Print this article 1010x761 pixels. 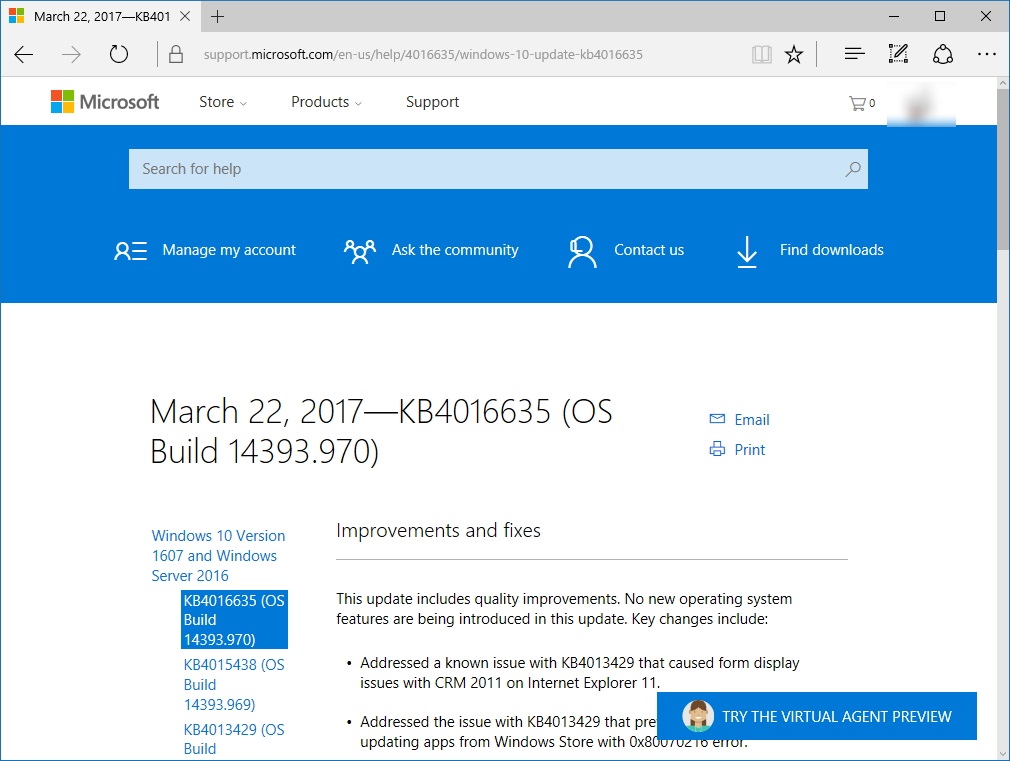pyautogui.click(x=737, y=449)
